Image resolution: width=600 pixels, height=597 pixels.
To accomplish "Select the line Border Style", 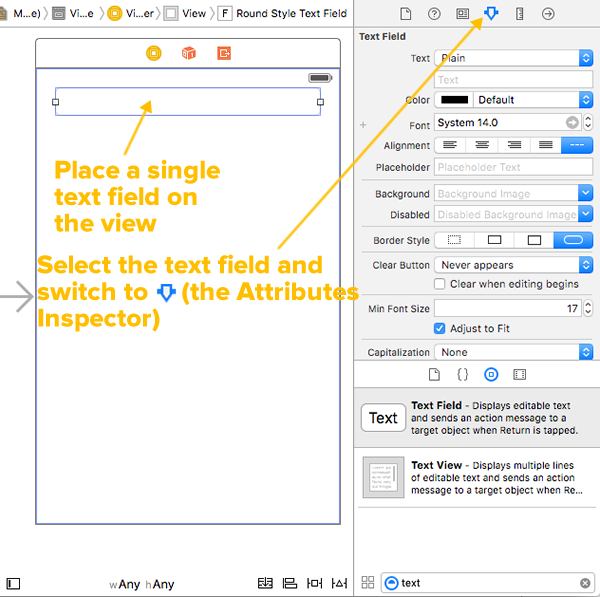I will (x=494, y=240).
